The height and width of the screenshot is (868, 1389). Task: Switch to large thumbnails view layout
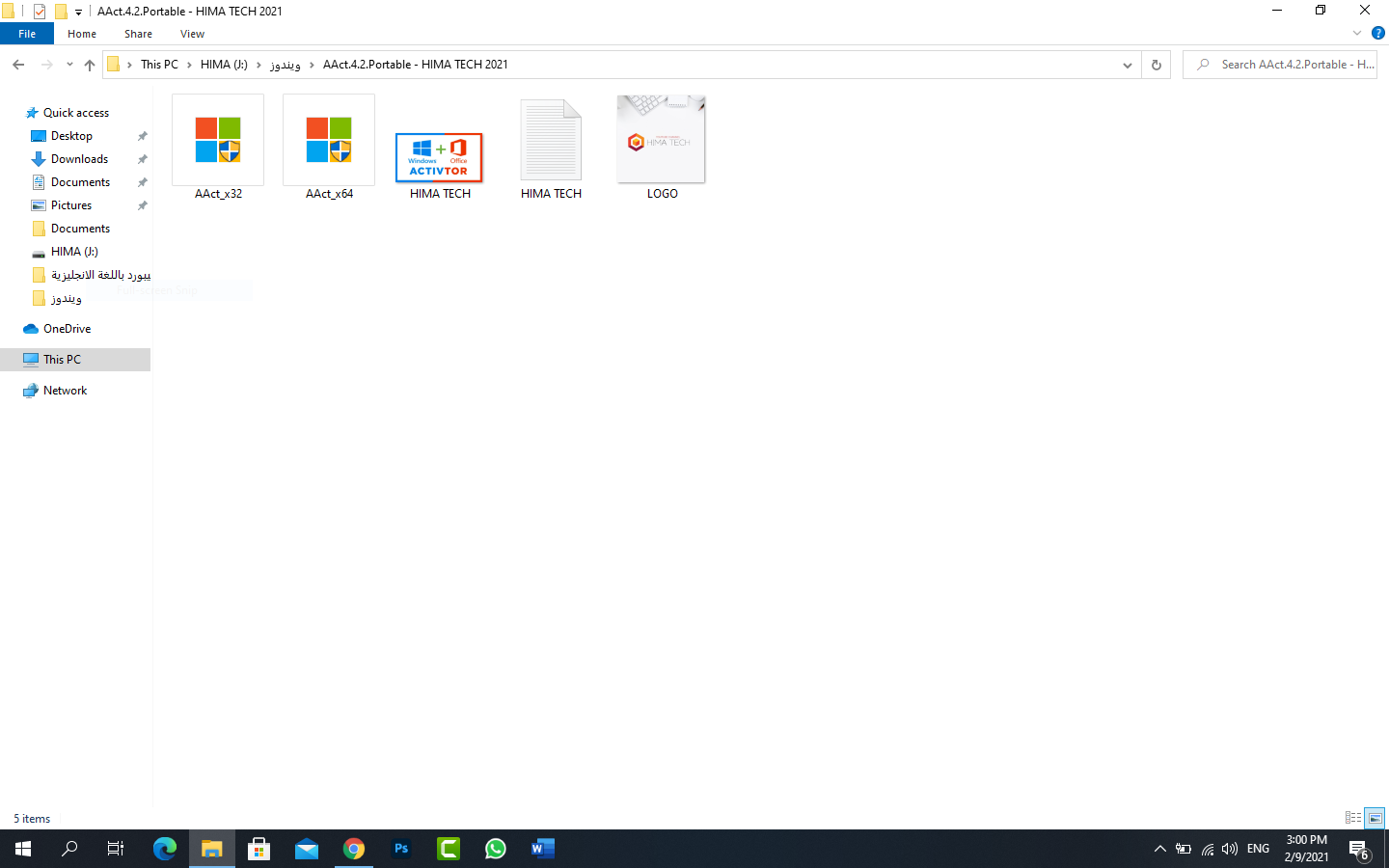1375,818
